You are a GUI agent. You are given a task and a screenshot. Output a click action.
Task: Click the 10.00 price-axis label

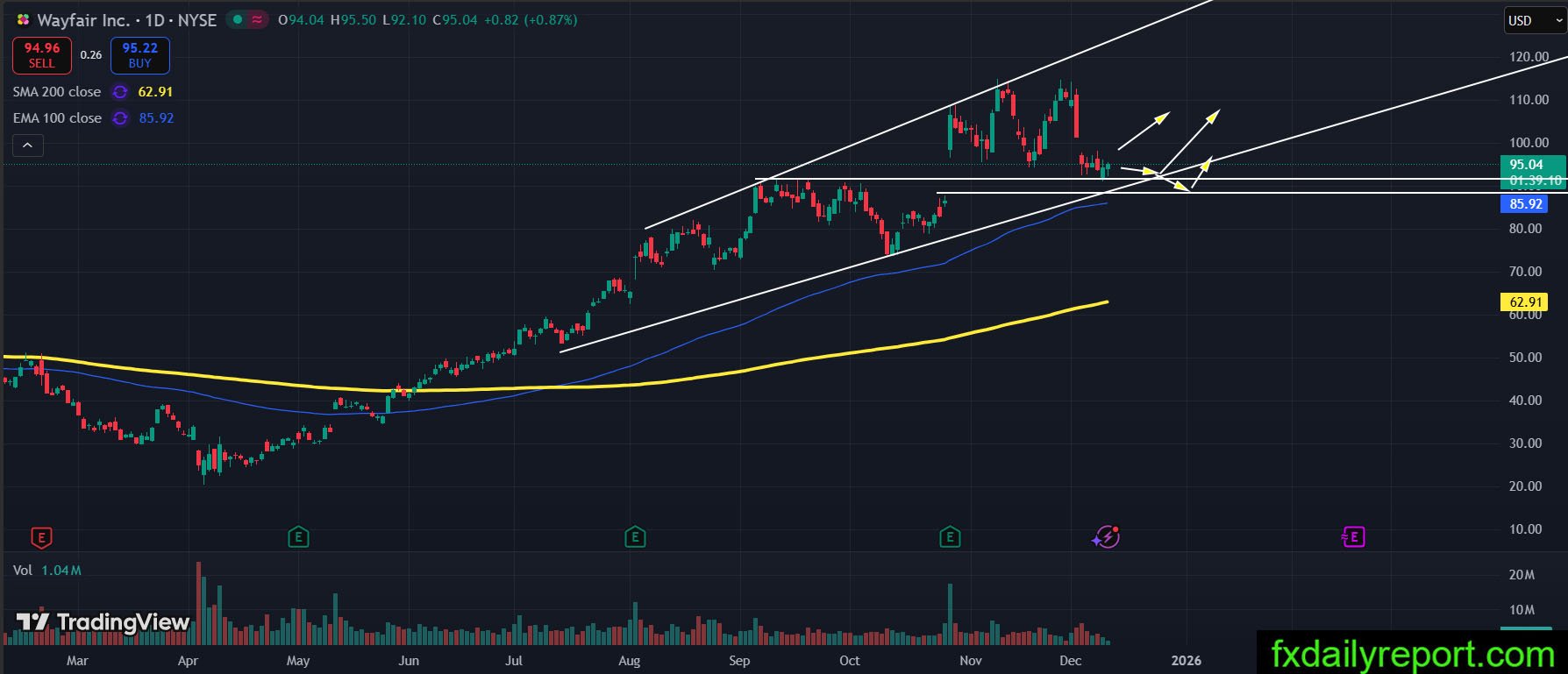click(1525, 529)
